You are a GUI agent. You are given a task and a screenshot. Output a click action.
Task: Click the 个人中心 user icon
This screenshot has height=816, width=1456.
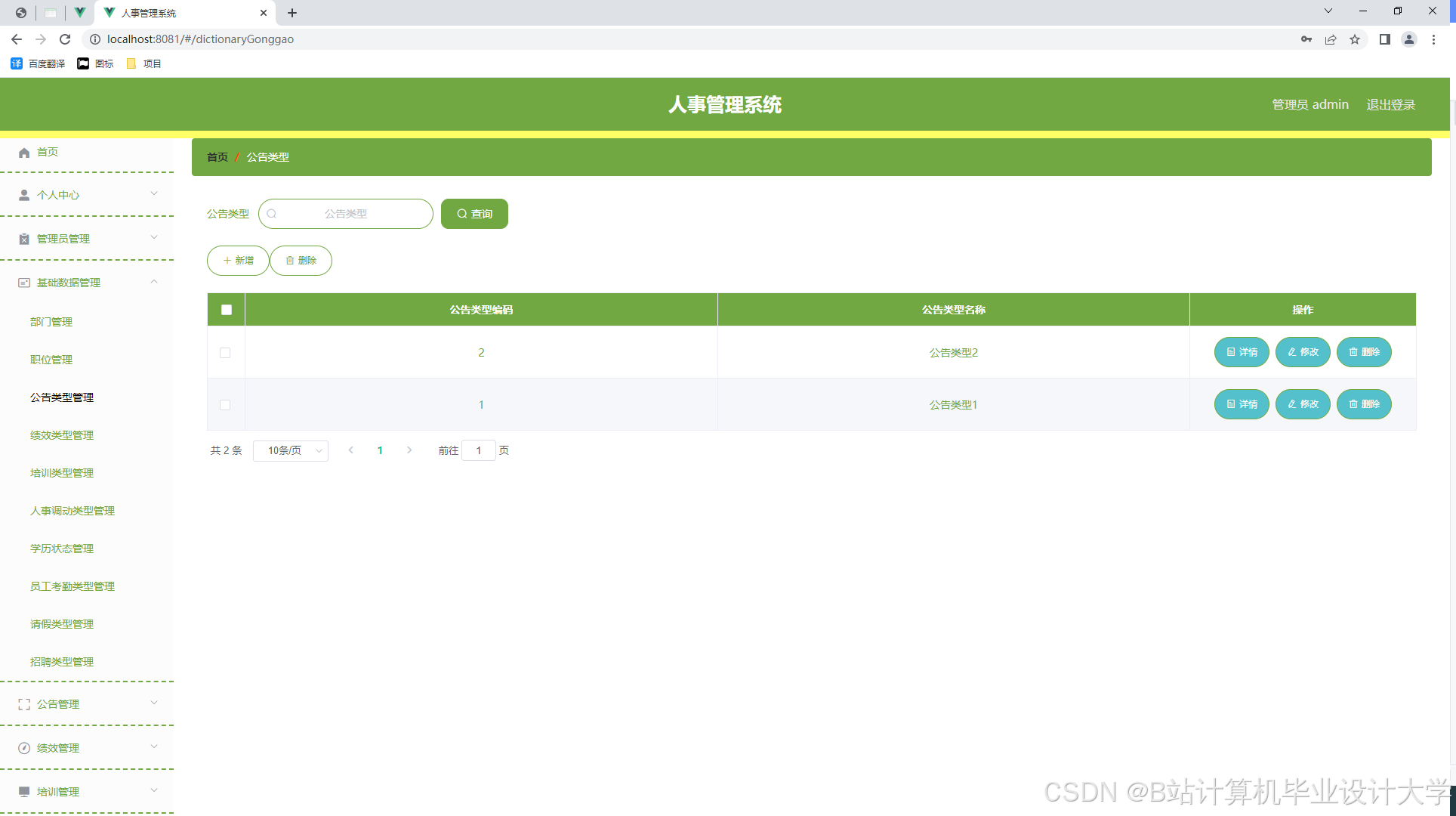coord(24,195)
